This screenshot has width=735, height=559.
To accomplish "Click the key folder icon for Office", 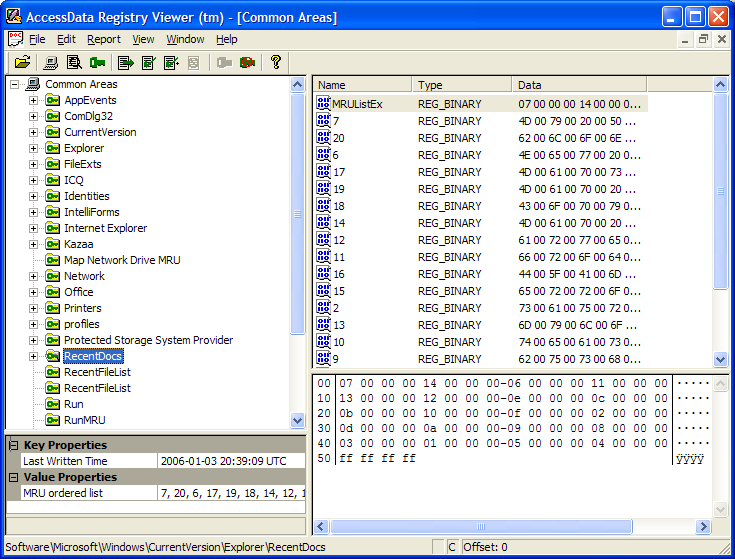I will (52, 292).
